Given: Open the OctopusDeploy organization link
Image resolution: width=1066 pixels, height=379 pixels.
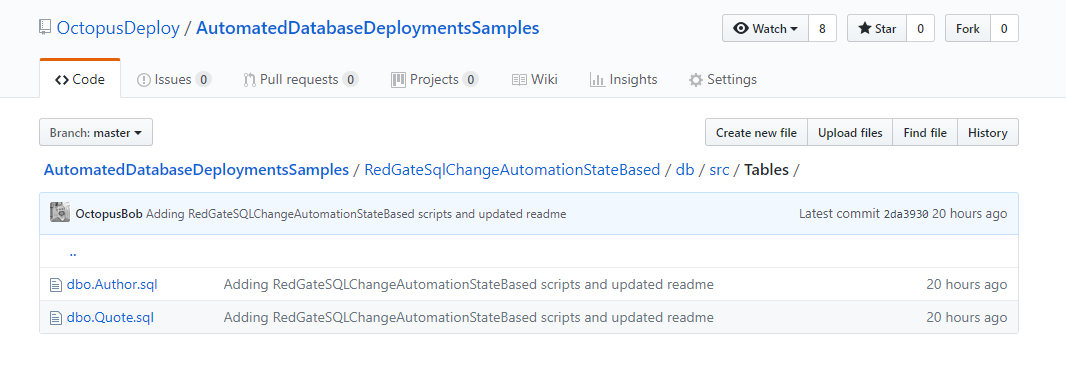Looking at the screenshot, I should pos(118,28).
